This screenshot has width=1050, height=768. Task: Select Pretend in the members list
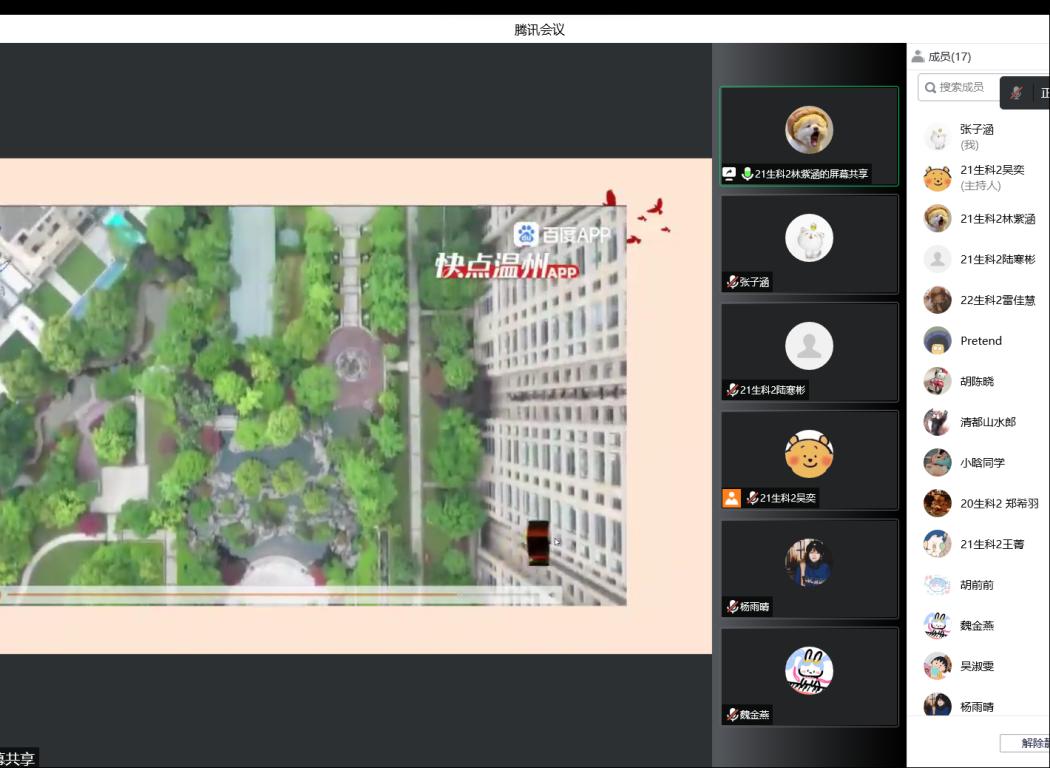[x=980, y=341]
